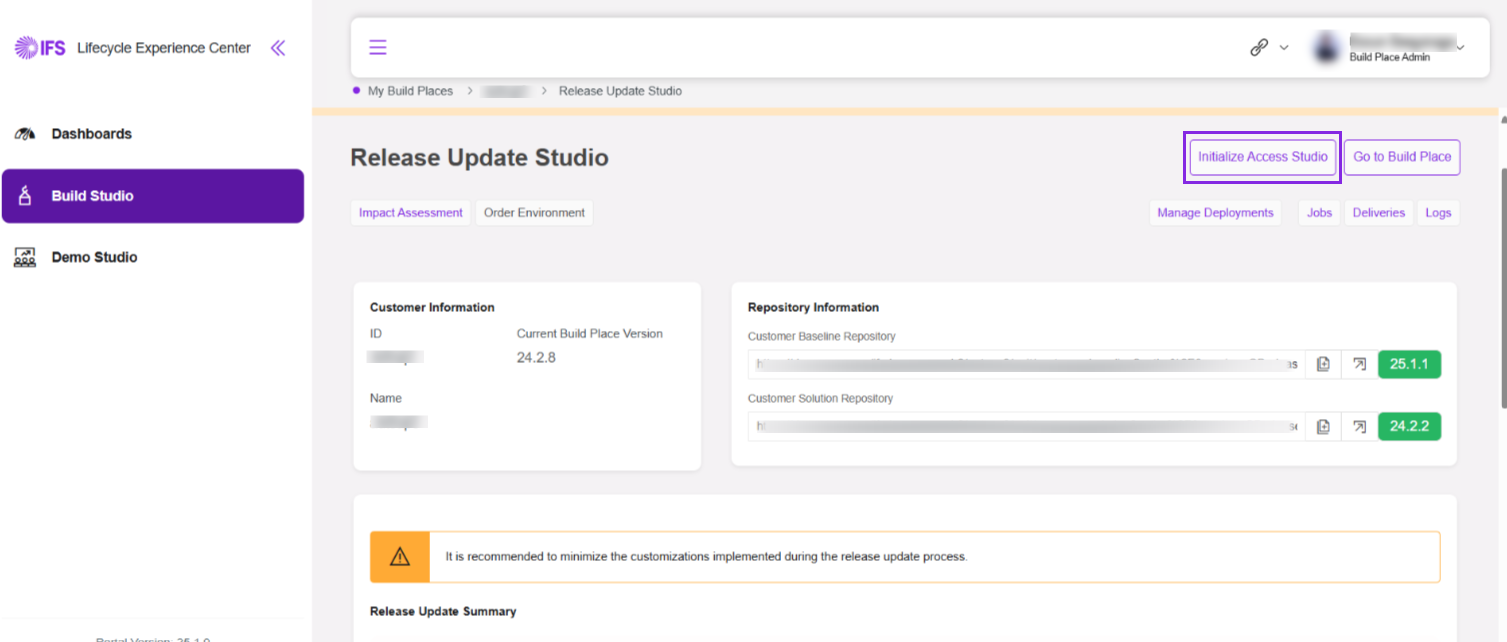
Task: Click Release Update Studio breadcrumb
Action: 620,91
